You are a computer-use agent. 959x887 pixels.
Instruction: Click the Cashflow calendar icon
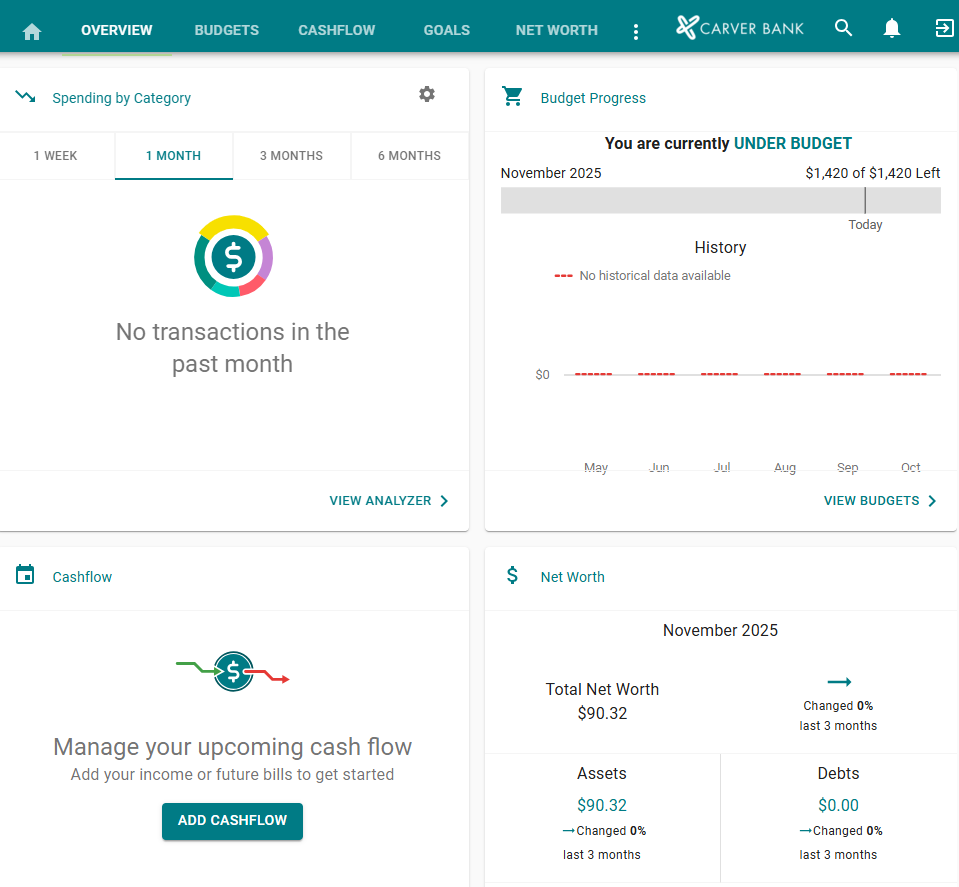tap(26, 575)
